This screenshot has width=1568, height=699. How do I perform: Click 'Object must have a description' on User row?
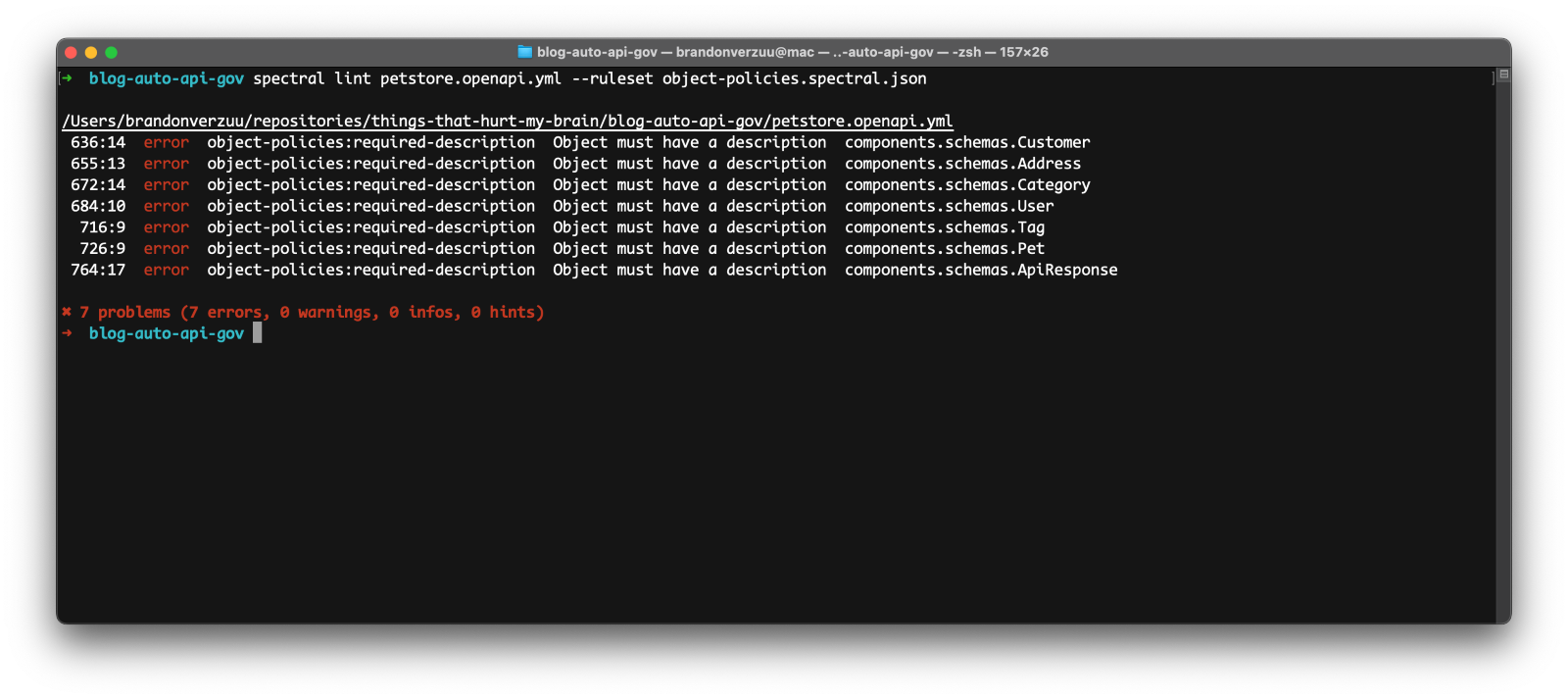click(x=689, y=207)
